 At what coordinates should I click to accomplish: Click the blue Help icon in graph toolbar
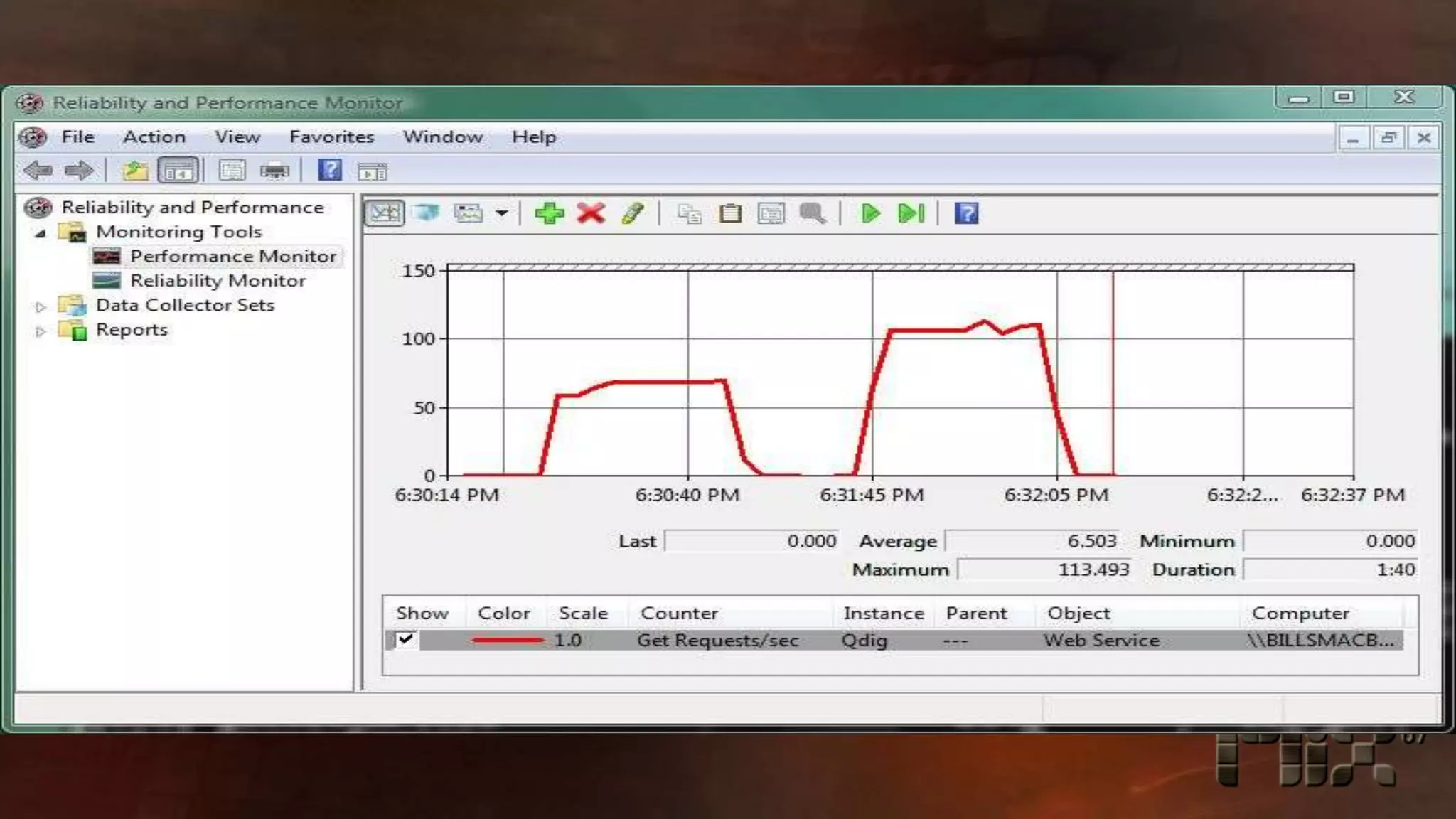point(966,213)
